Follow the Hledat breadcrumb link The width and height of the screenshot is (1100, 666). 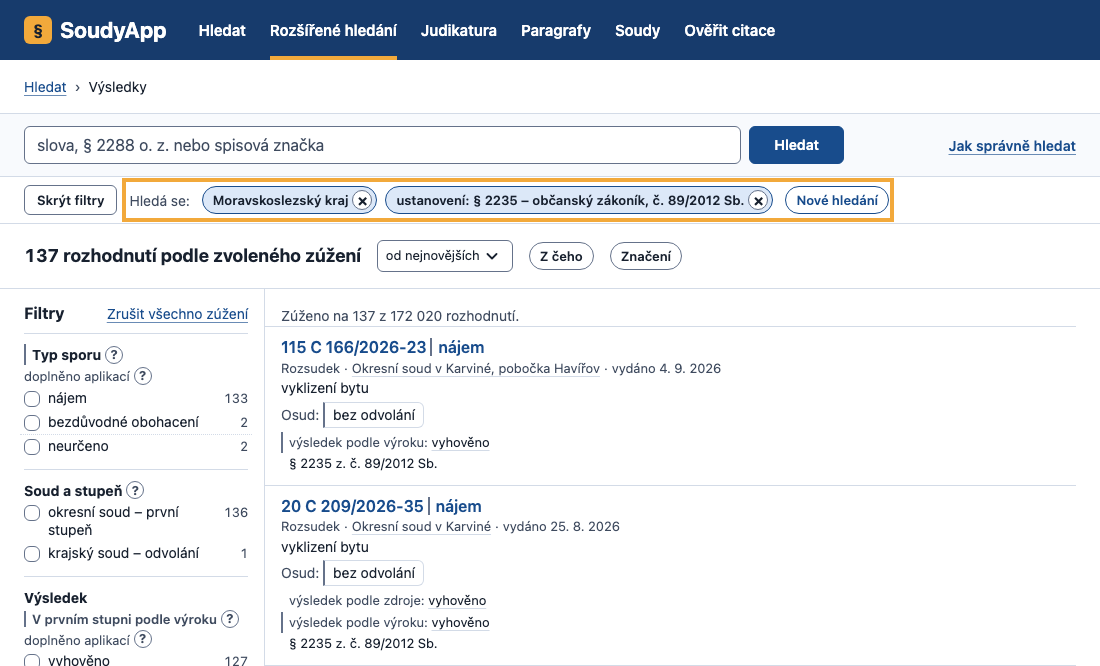[x=45, y=87]
